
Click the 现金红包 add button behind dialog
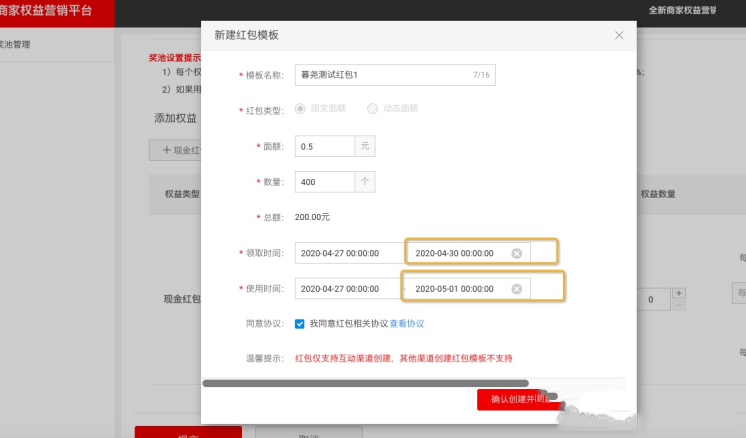click(176, 150)
